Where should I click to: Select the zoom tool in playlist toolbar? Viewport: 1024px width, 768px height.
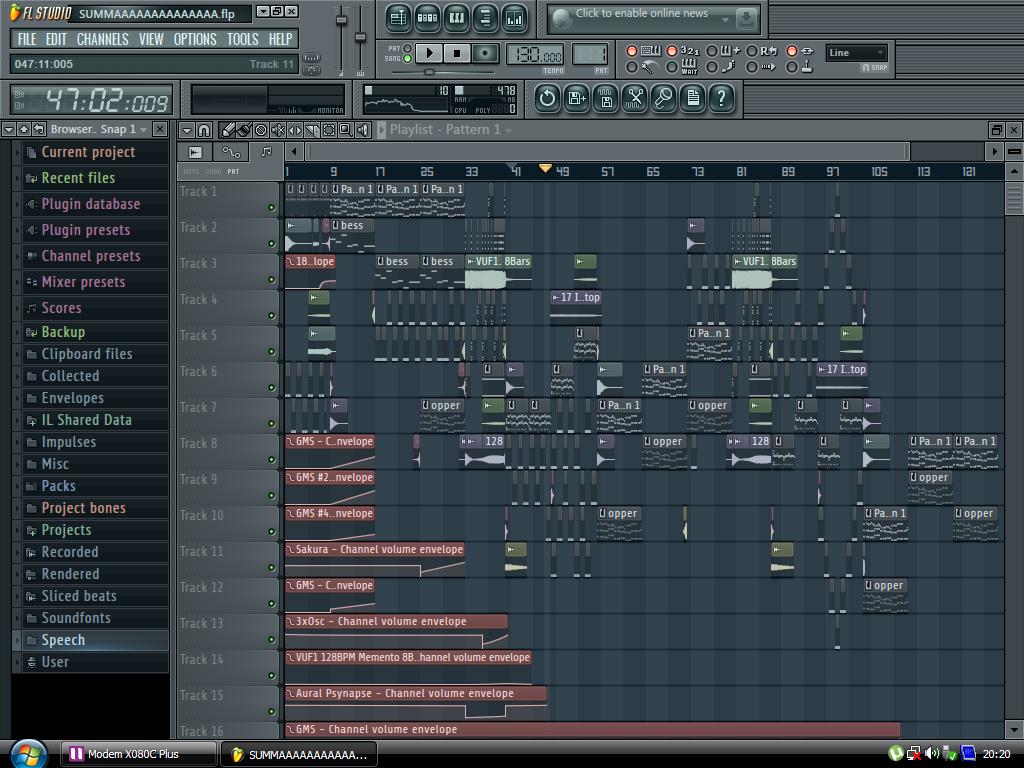tap(345, 130)
